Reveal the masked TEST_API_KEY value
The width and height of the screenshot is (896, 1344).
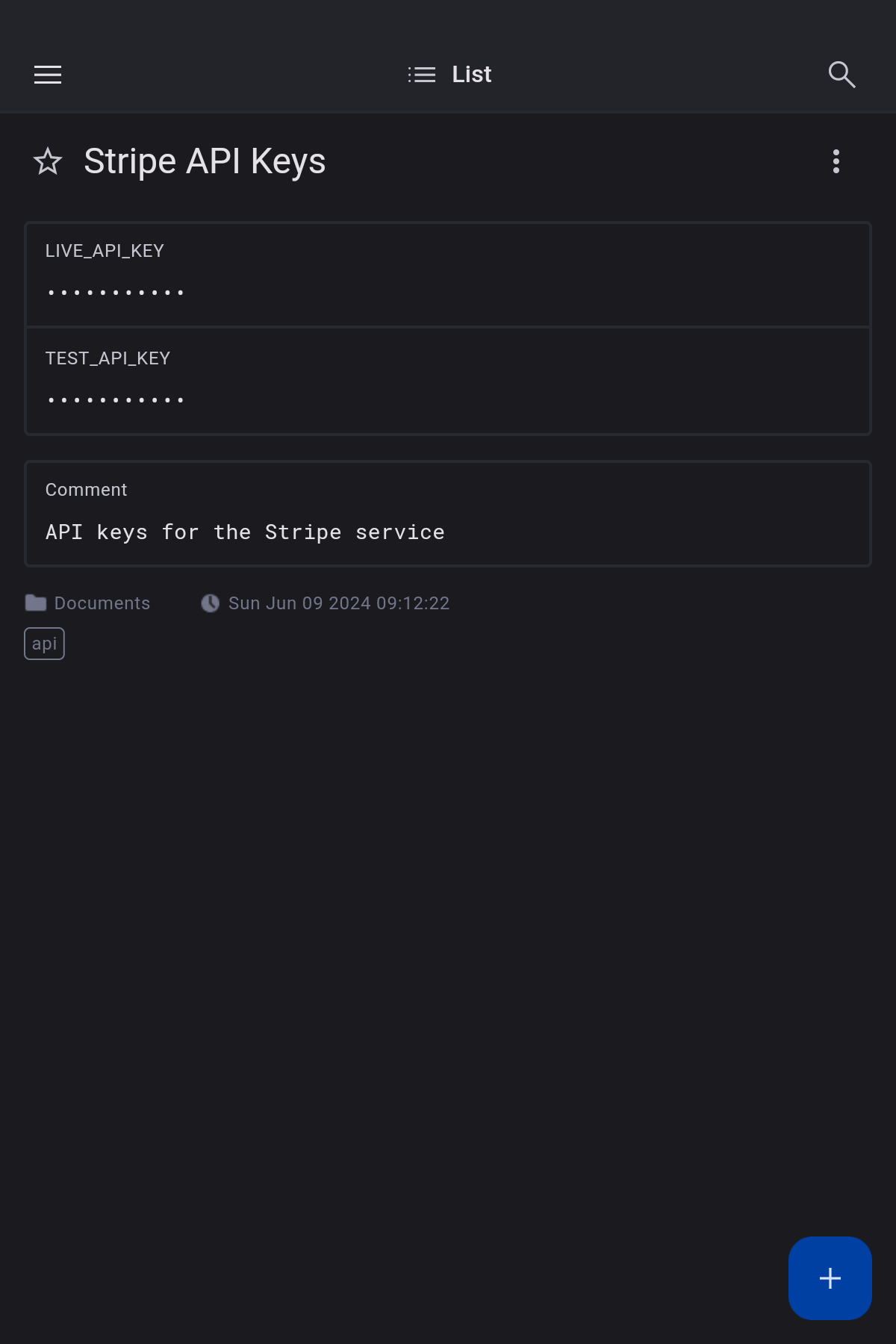point(116,400)
